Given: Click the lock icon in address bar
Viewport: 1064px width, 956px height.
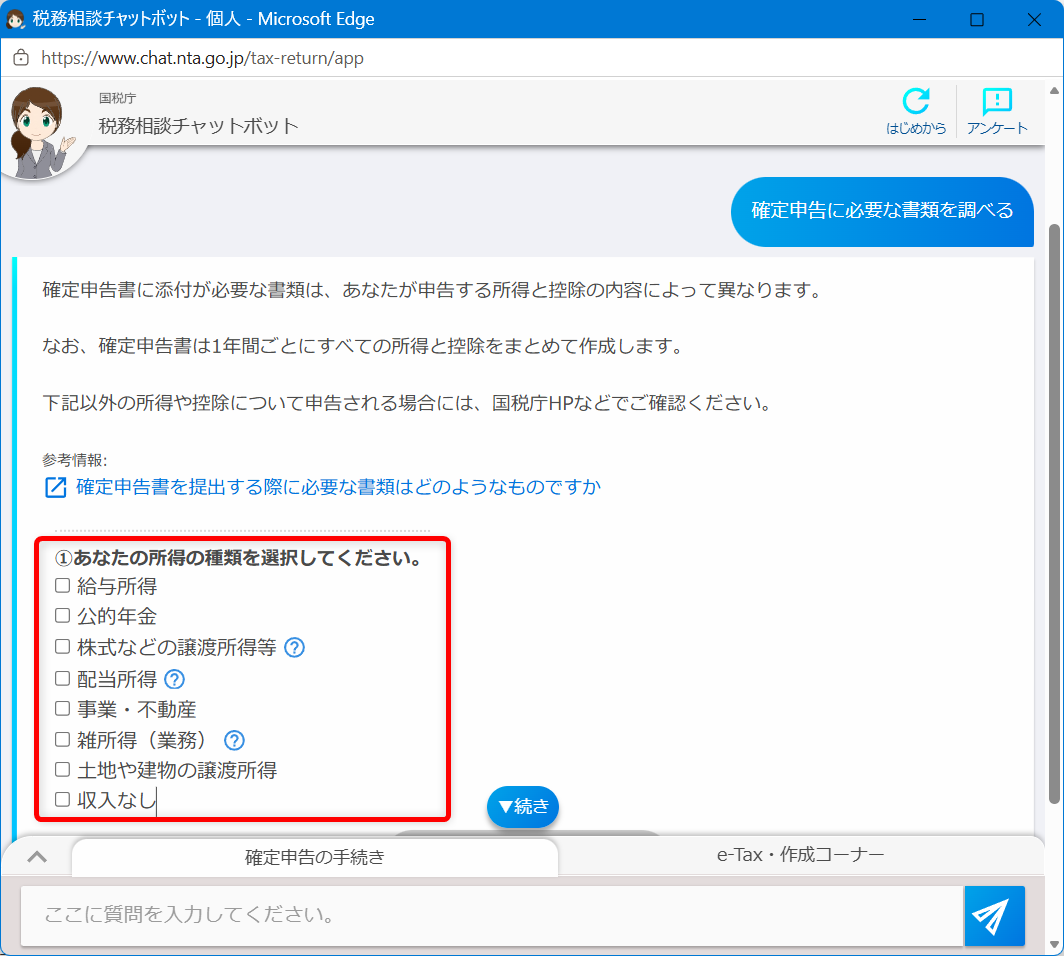Looking at the screenshot, I should pos(21,58).
